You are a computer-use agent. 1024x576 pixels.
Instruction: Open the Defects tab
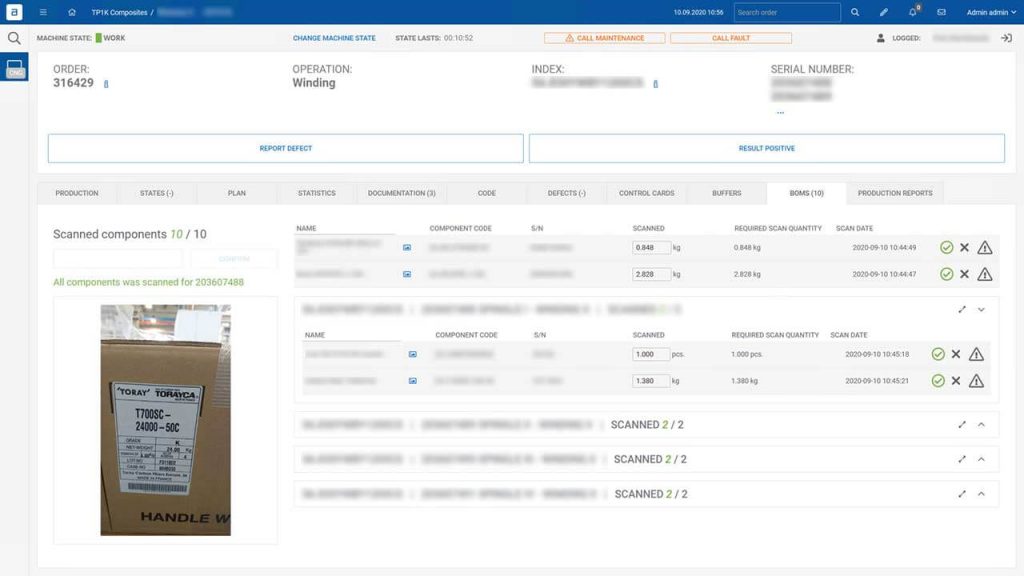(x=566, y=193)
